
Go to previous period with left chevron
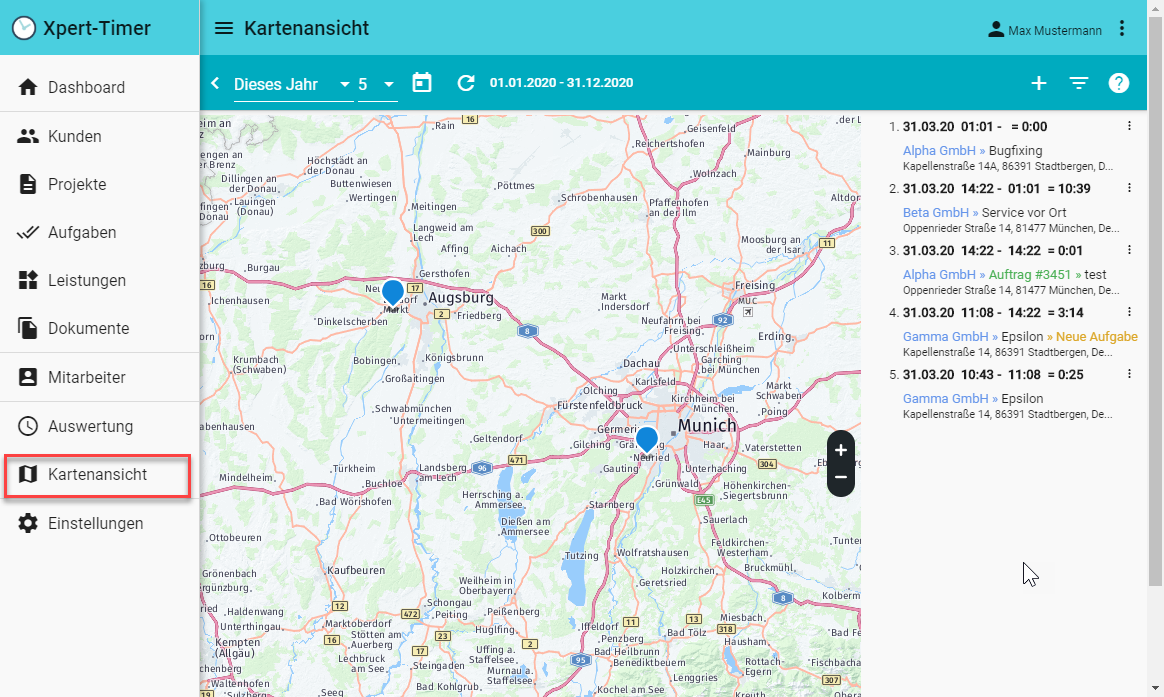click(x=215, y=83)
